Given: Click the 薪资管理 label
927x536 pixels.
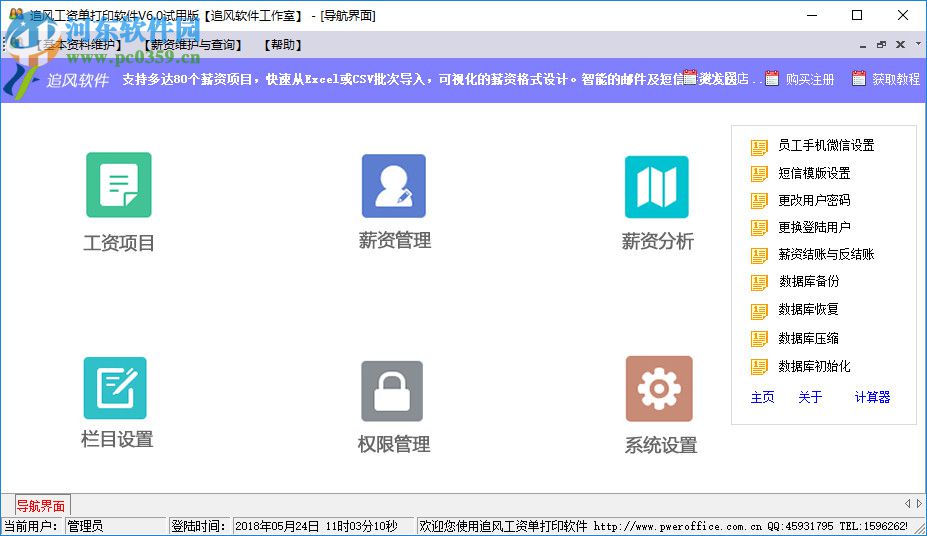Looking at the screenshot, I should point(394,241).
